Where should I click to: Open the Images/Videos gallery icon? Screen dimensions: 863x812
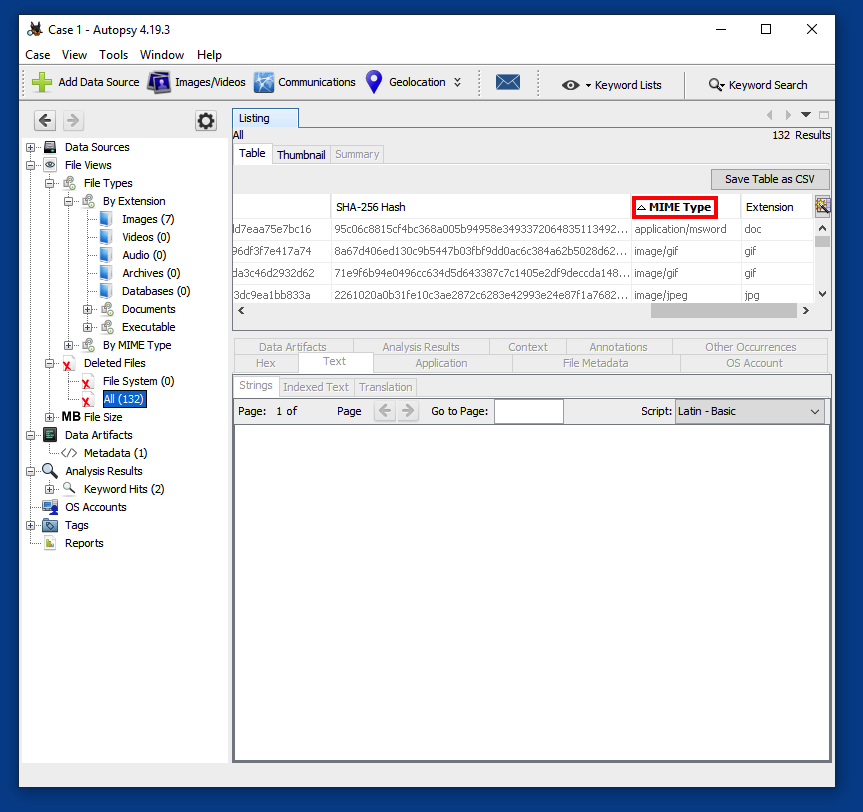click(x=159, y=82)
